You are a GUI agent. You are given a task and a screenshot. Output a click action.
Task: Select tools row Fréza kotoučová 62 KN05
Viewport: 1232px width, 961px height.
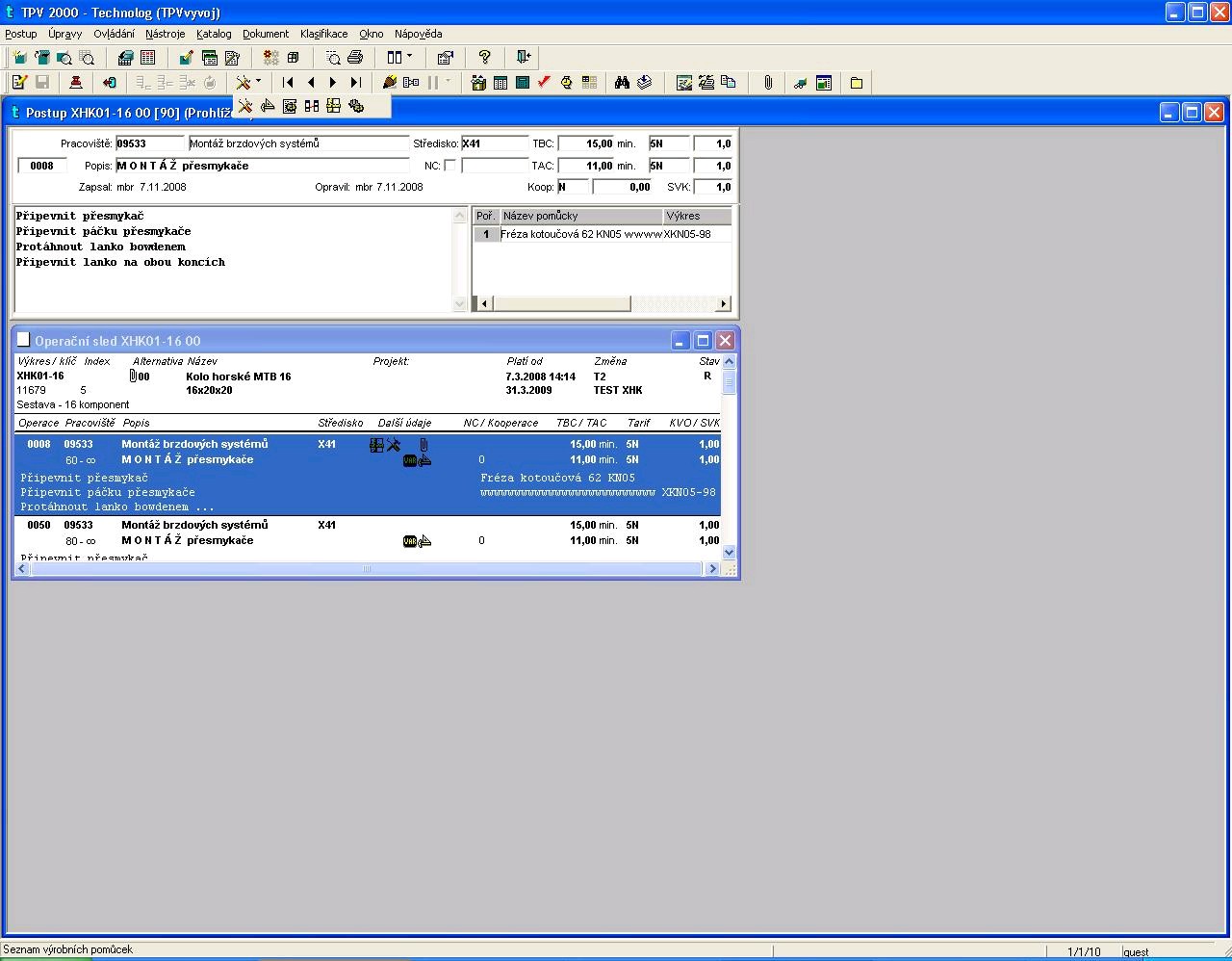[603, 234]
